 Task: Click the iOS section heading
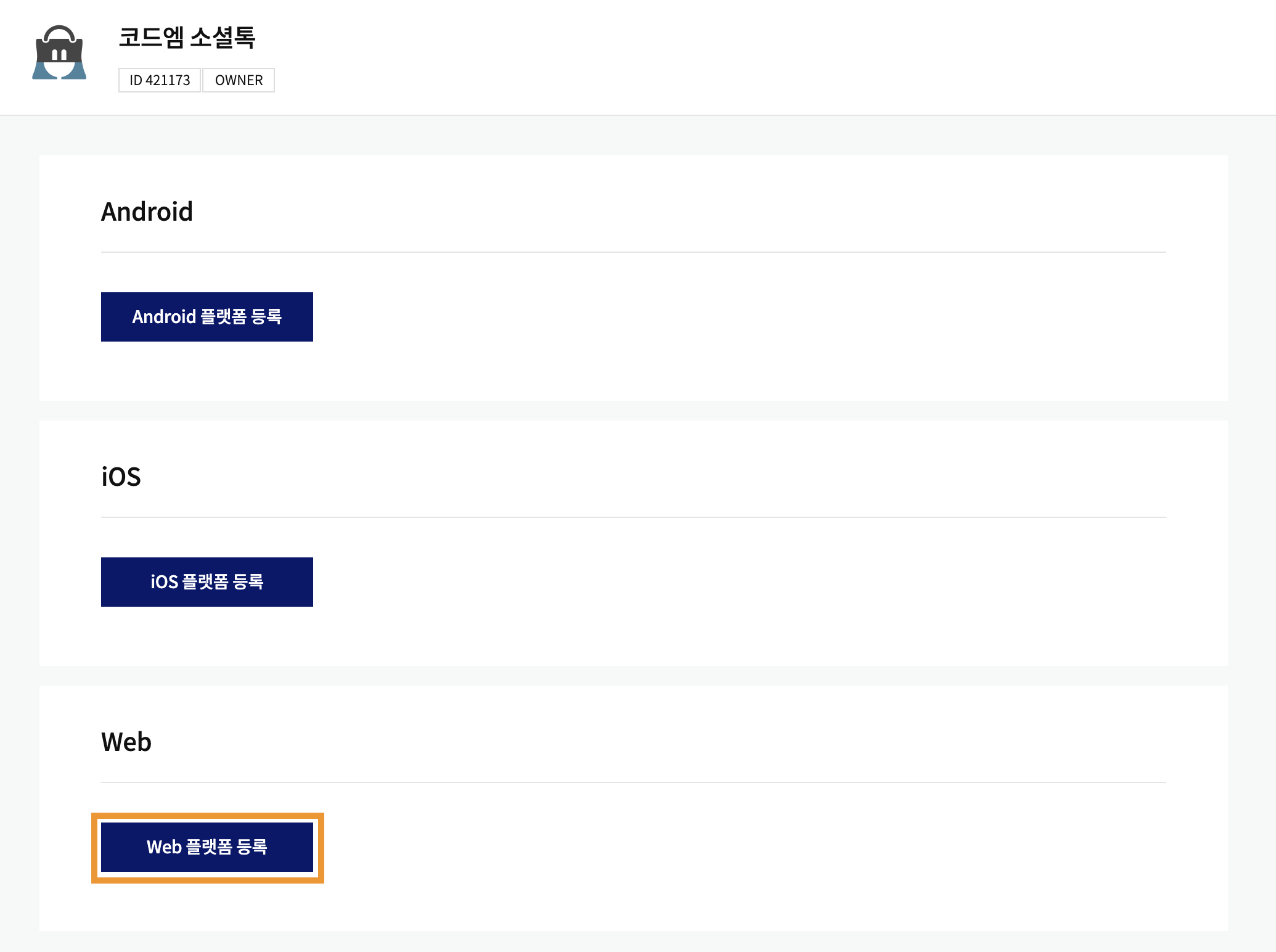[x=121, y=477]
